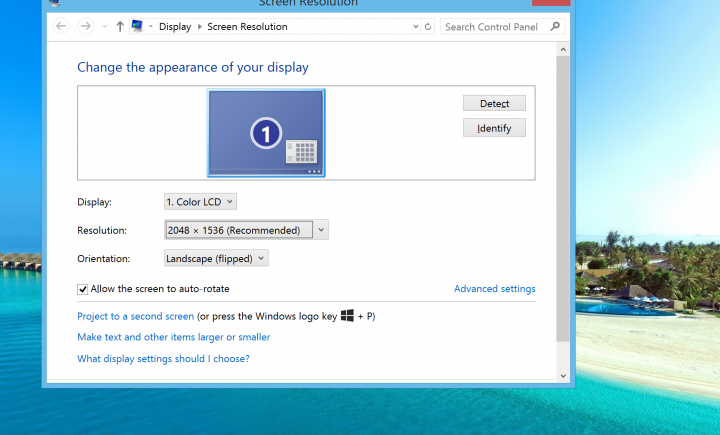720x435 pixels.
Task: Click the vertical scrollbar thumb
Action: tap(563, 198)
